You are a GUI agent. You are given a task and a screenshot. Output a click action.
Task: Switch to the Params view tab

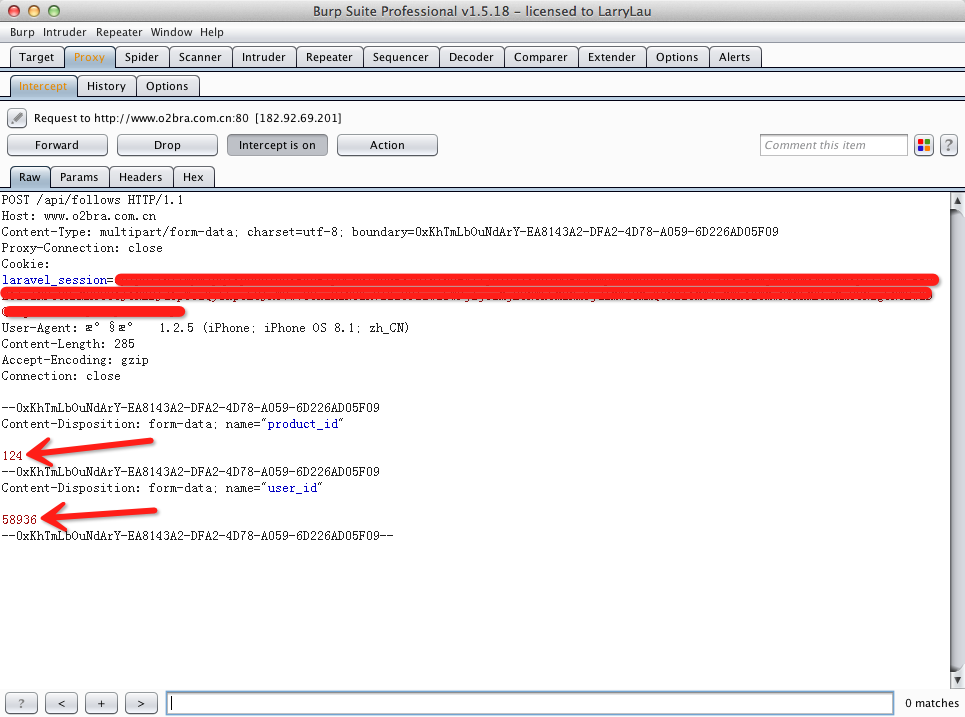[79, 177]
